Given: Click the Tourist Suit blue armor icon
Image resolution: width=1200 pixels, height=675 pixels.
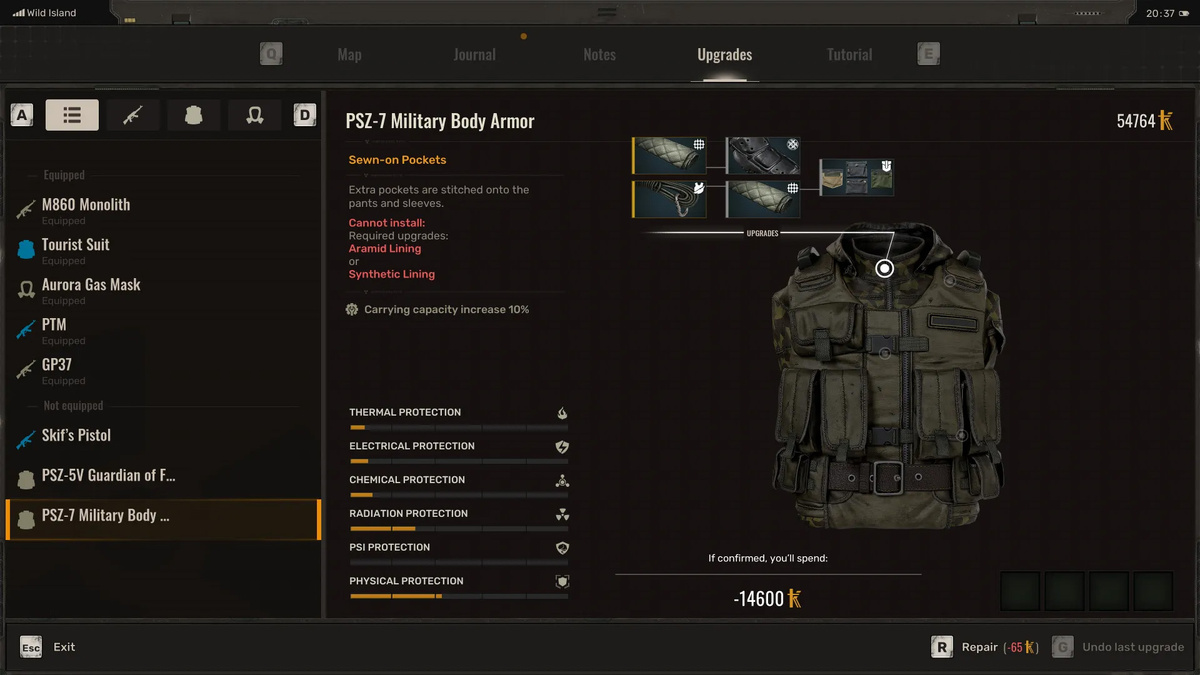Looking at the screenshot, I should click(x=26, y=249).
